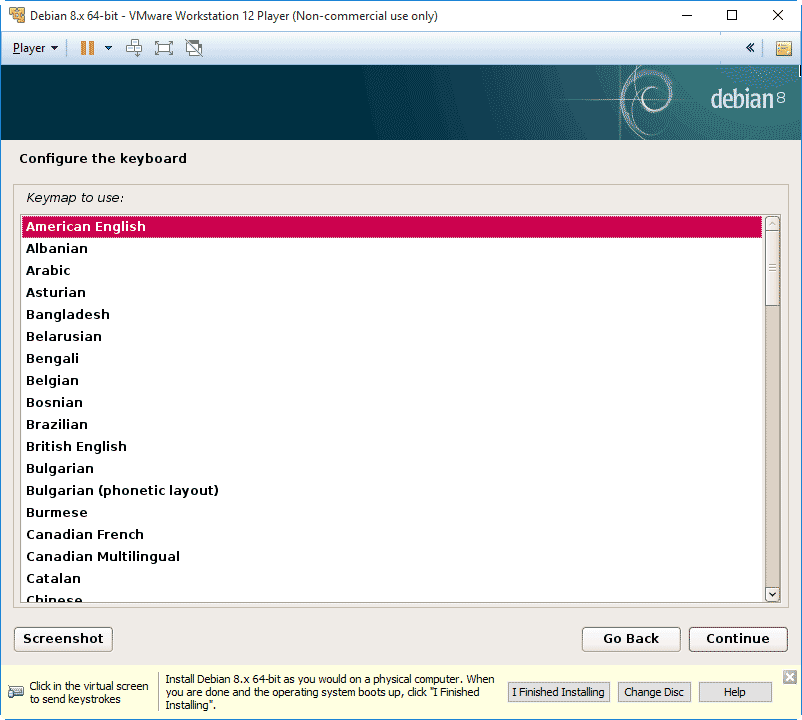This screenshot has height=720, width=802.
Task: Open the Player menu
Action: click(x=35, y=48)
